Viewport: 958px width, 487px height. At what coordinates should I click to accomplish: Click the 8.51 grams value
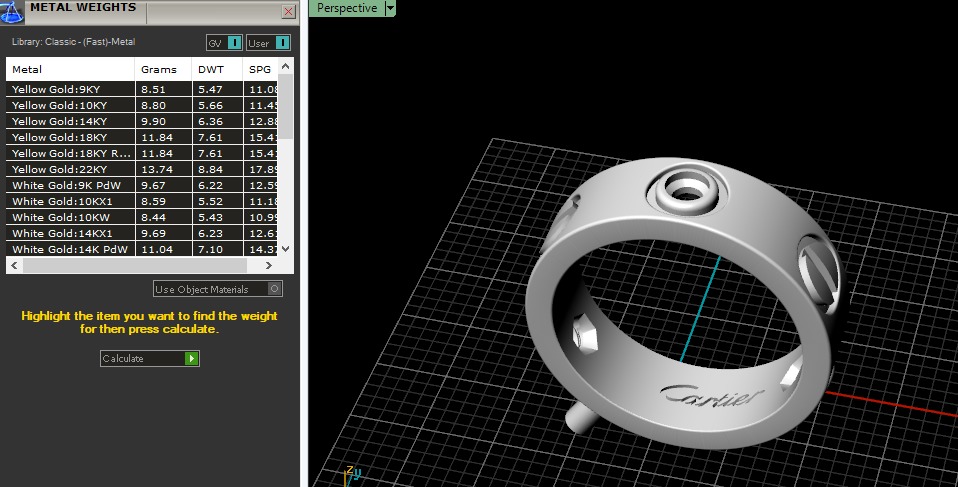(x=153, y=89)
